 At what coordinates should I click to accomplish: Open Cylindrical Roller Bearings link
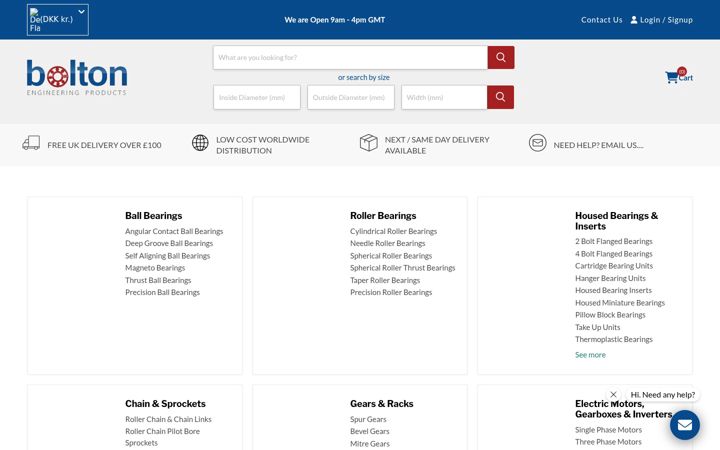tap(394, 231)
